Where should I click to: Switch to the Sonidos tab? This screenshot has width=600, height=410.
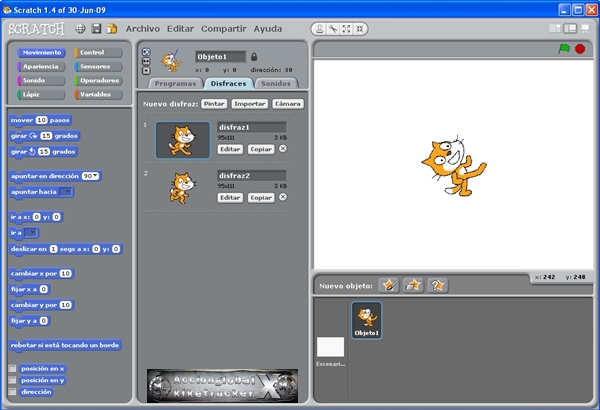(276, 83)
